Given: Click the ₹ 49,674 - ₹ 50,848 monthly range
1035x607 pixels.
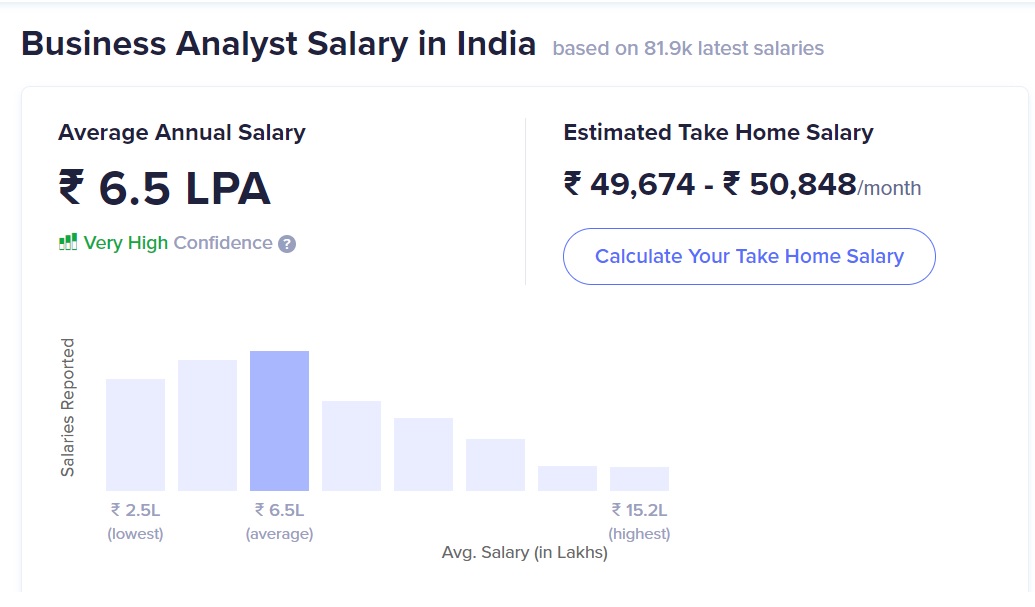Looking at the screenshot, I should point(710,185).
